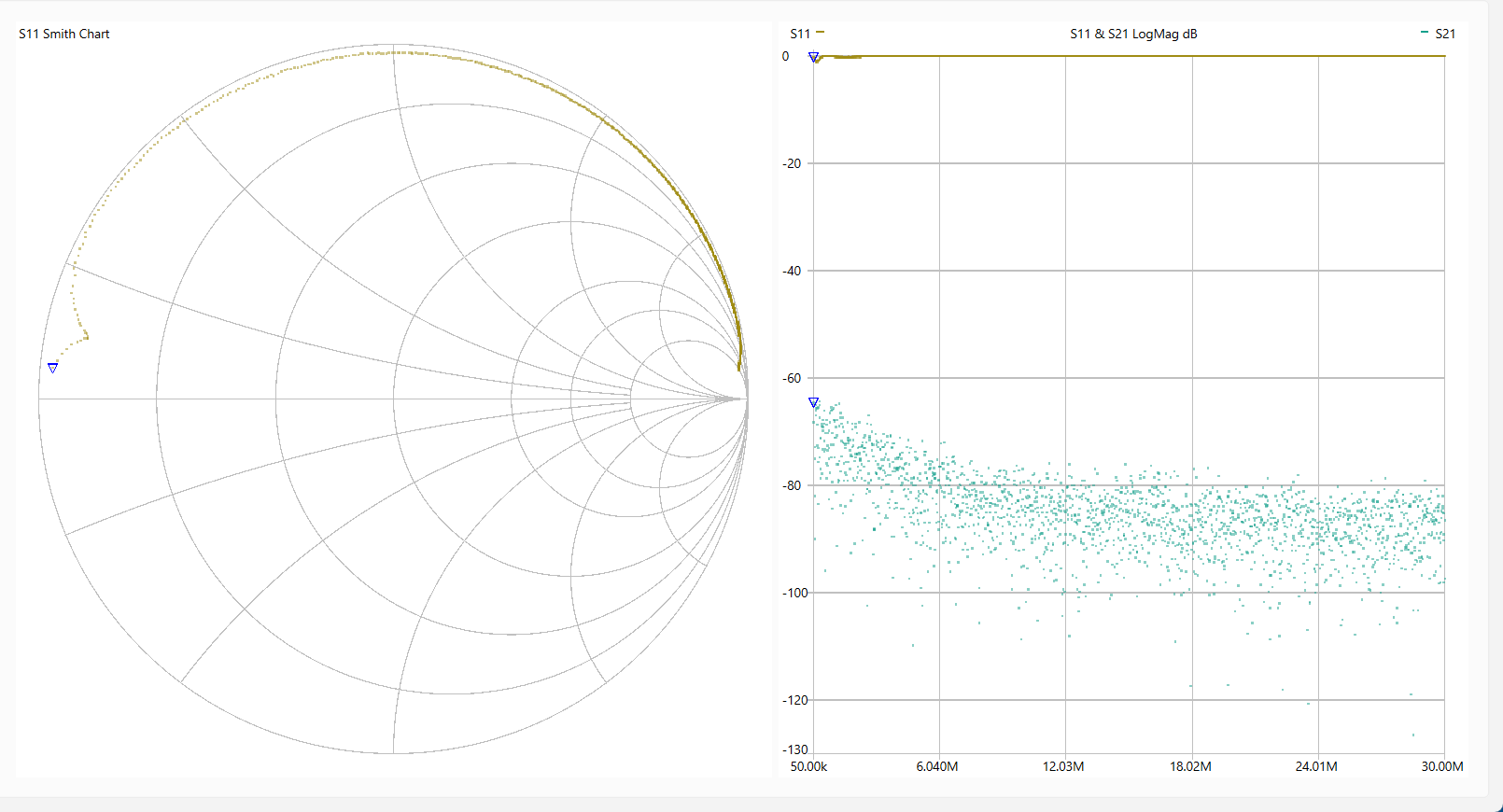Select the S11 marker at 0 dB
The height and width of the screenshot is (812, 1503).
click(814, 57)
